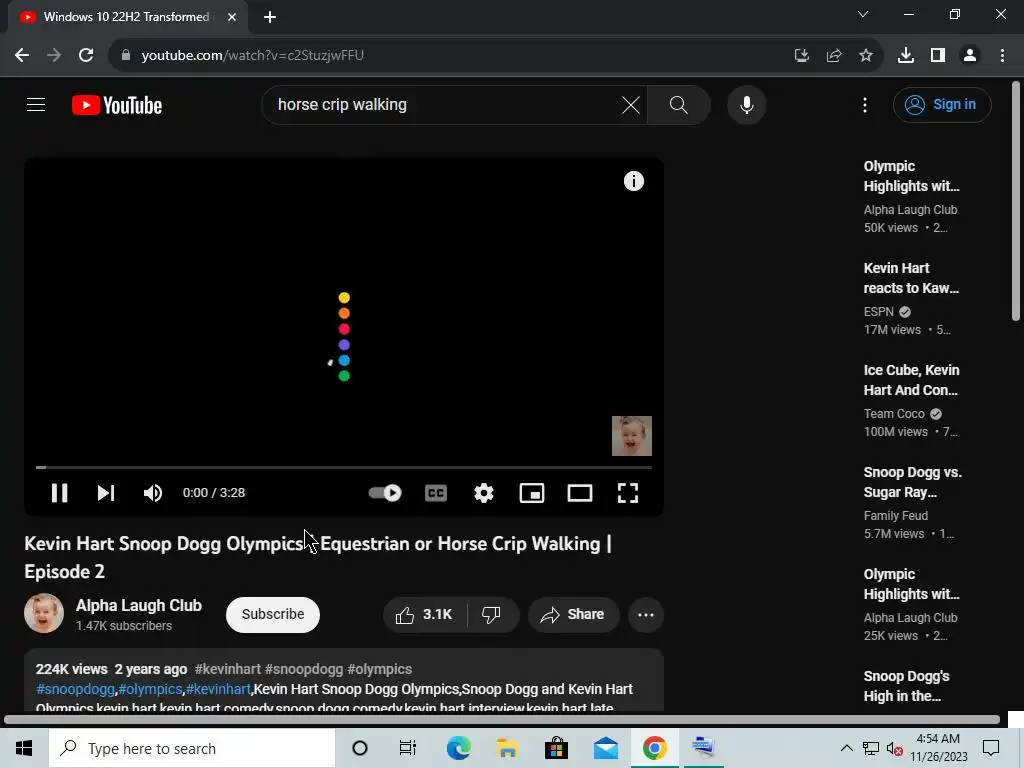Show hidden tray icons chevron

846,748
